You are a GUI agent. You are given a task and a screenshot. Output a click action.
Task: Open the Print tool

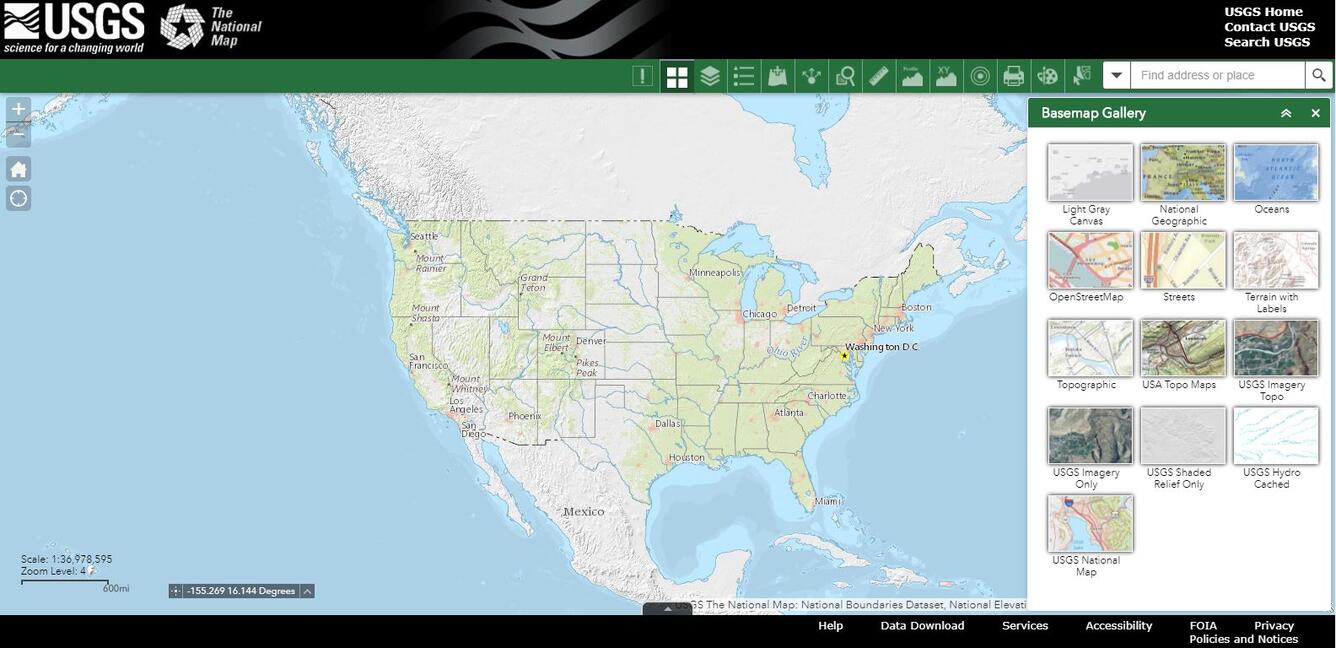pyautogui.click(x=1013, y=75)
